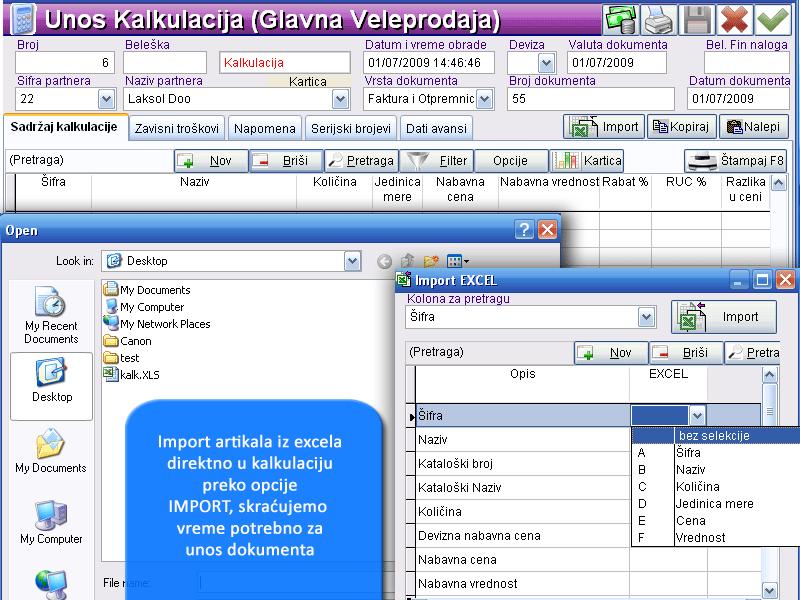Click the floppy disk save icon
Viewport: 800px width, 600px height.
coord(697,20)
